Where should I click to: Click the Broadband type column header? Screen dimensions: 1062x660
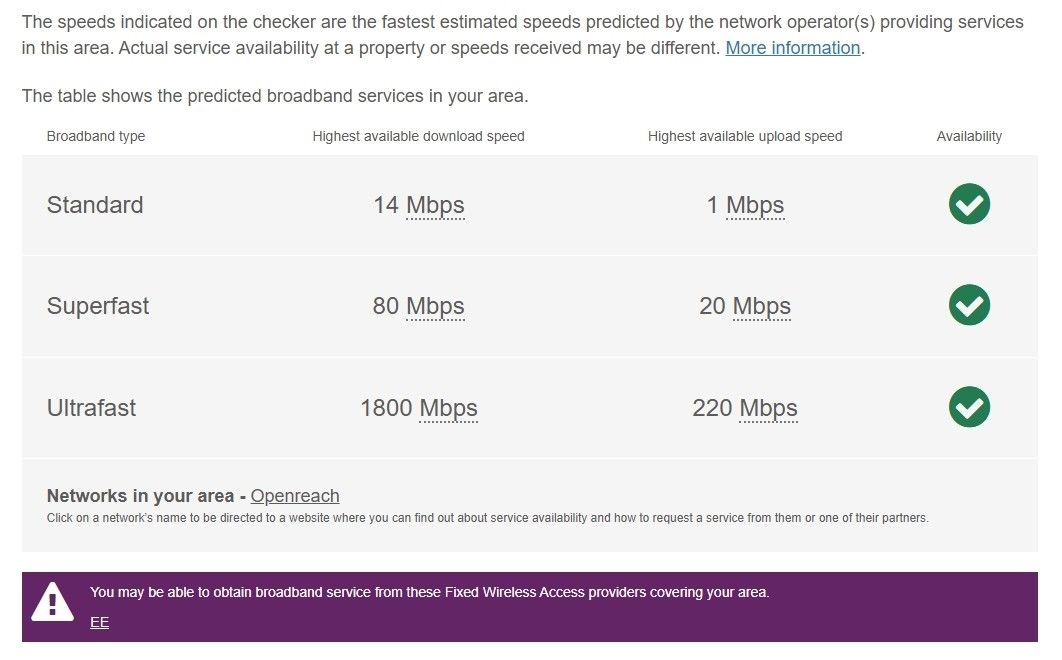click(x=96, y=136)
